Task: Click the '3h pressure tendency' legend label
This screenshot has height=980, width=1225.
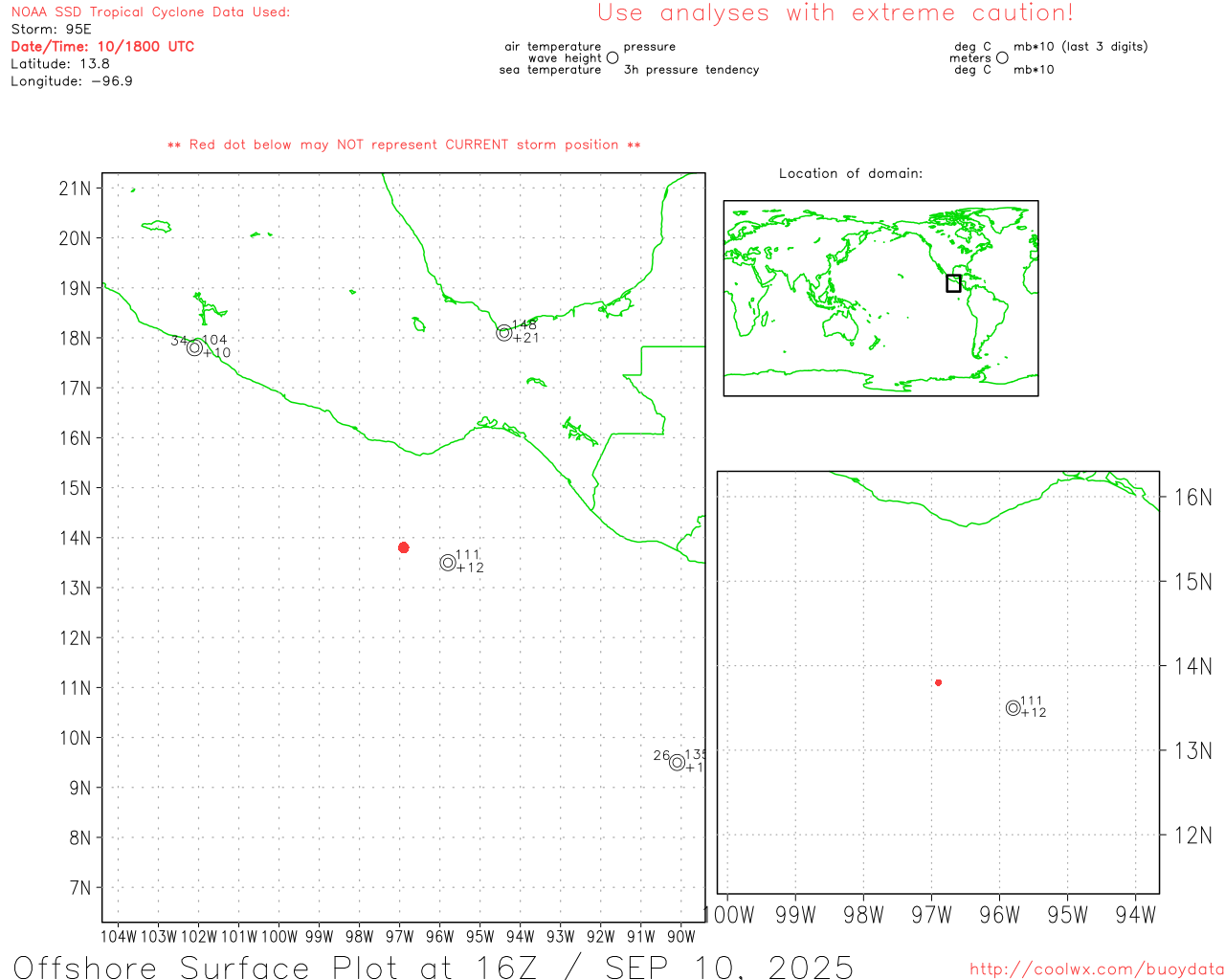Action: click(691, 70)
